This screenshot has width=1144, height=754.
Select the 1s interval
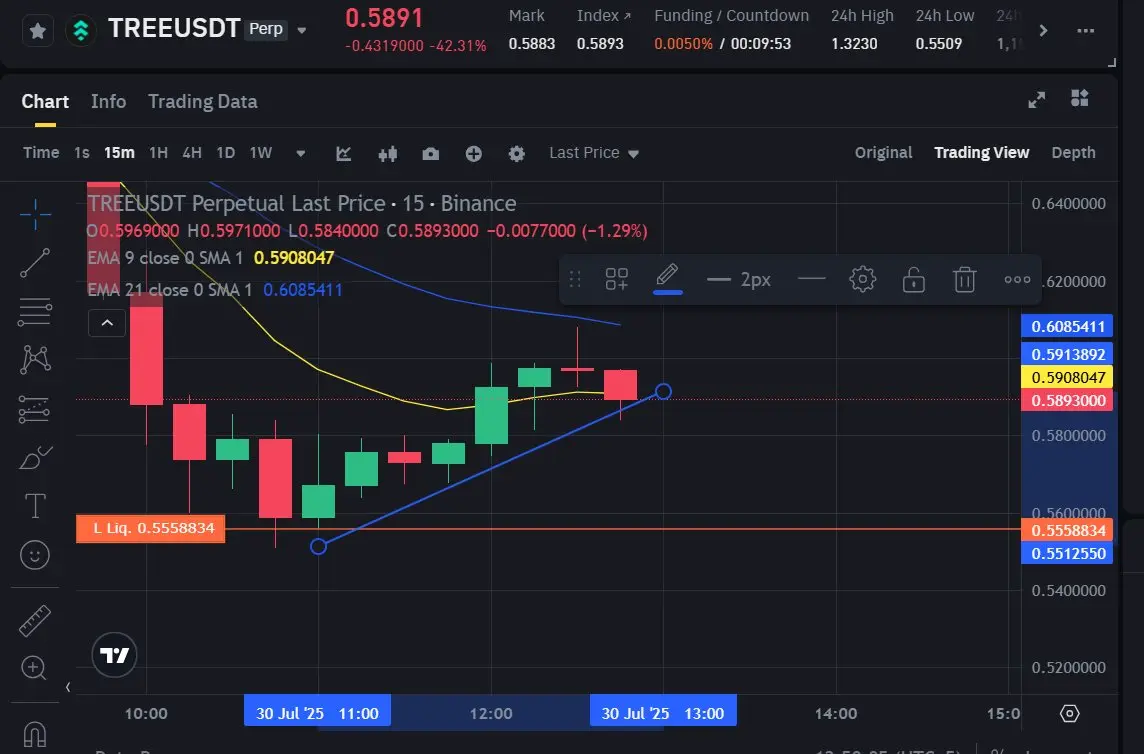[82, 153]
